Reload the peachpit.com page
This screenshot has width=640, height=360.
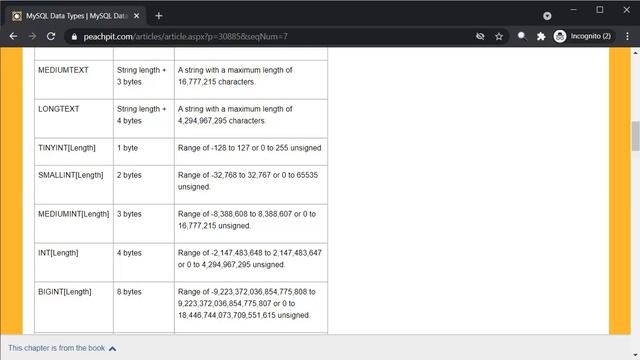coord(51,36)
